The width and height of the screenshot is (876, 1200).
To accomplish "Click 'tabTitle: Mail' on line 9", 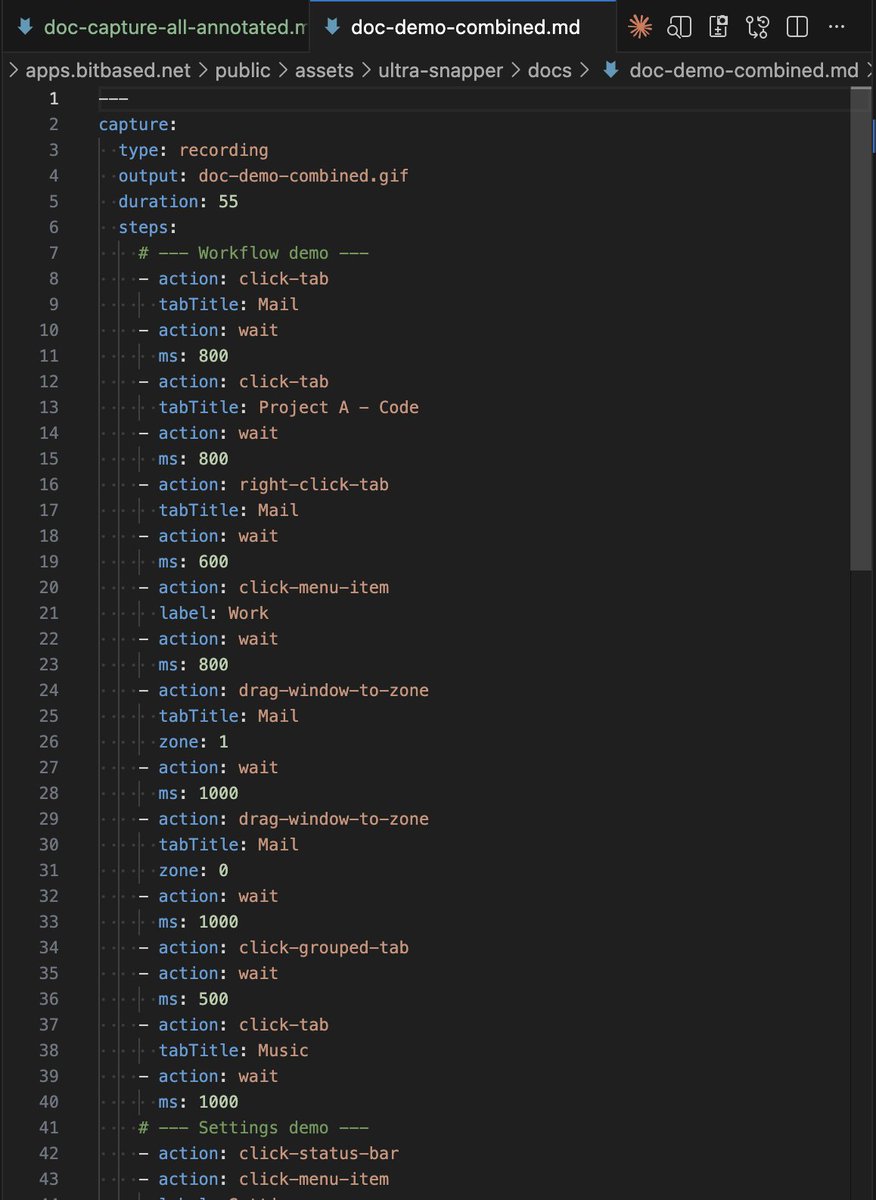I will pyautogui.click(x=228, y=304).
